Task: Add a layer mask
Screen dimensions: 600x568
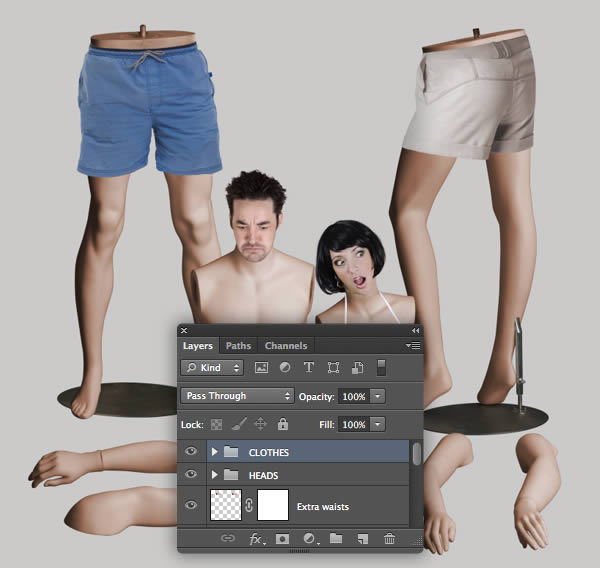Action: (282, 539)
